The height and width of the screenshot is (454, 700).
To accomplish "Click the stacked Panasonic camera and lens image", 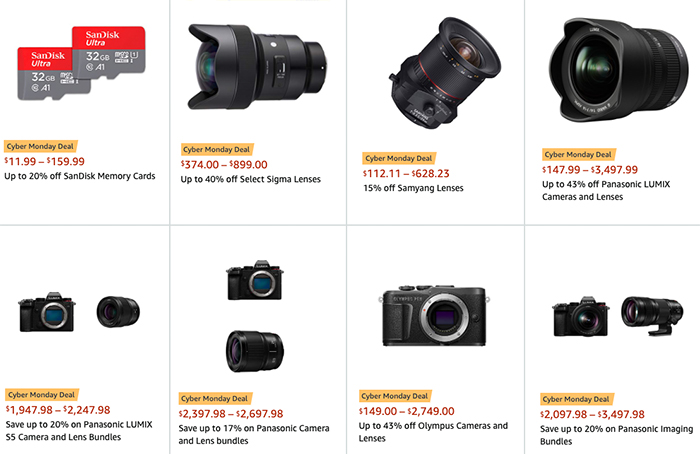I will (255, 316).
